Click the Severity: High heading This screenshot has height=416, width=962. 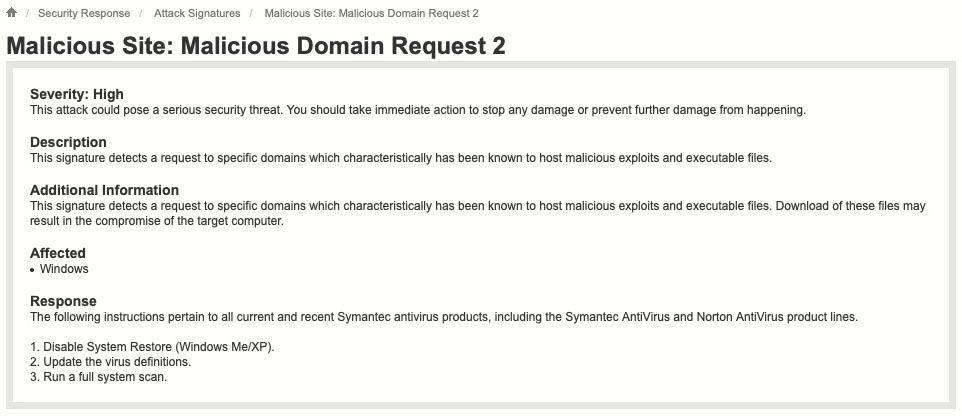pyautogui.click(x=77, y=94)
